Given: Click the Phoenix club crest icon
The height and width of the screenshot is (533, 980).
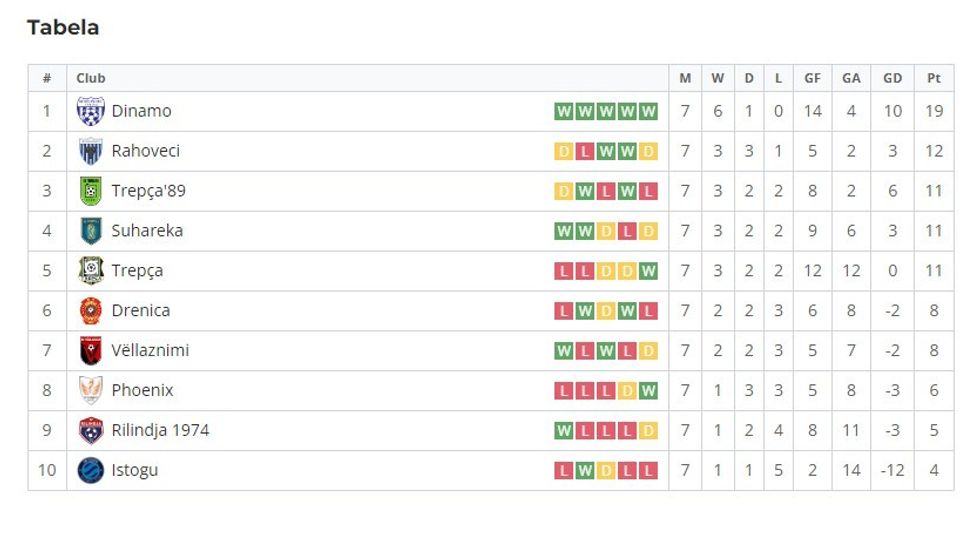Looking at the screenshot, I should click(x=91, y=391).
